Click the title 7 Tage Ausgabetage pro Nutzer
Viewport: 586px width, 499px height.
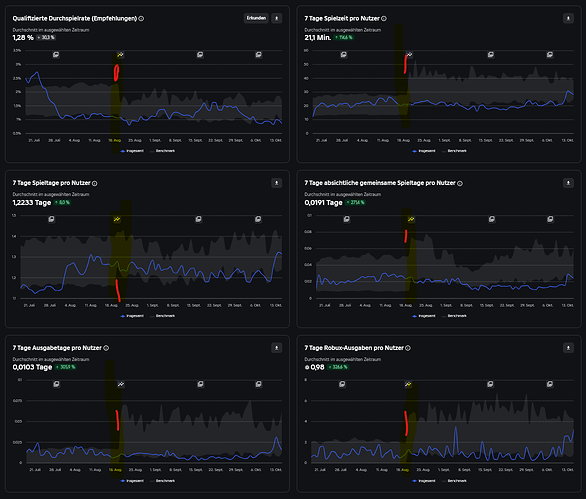(x=57, y=348)
